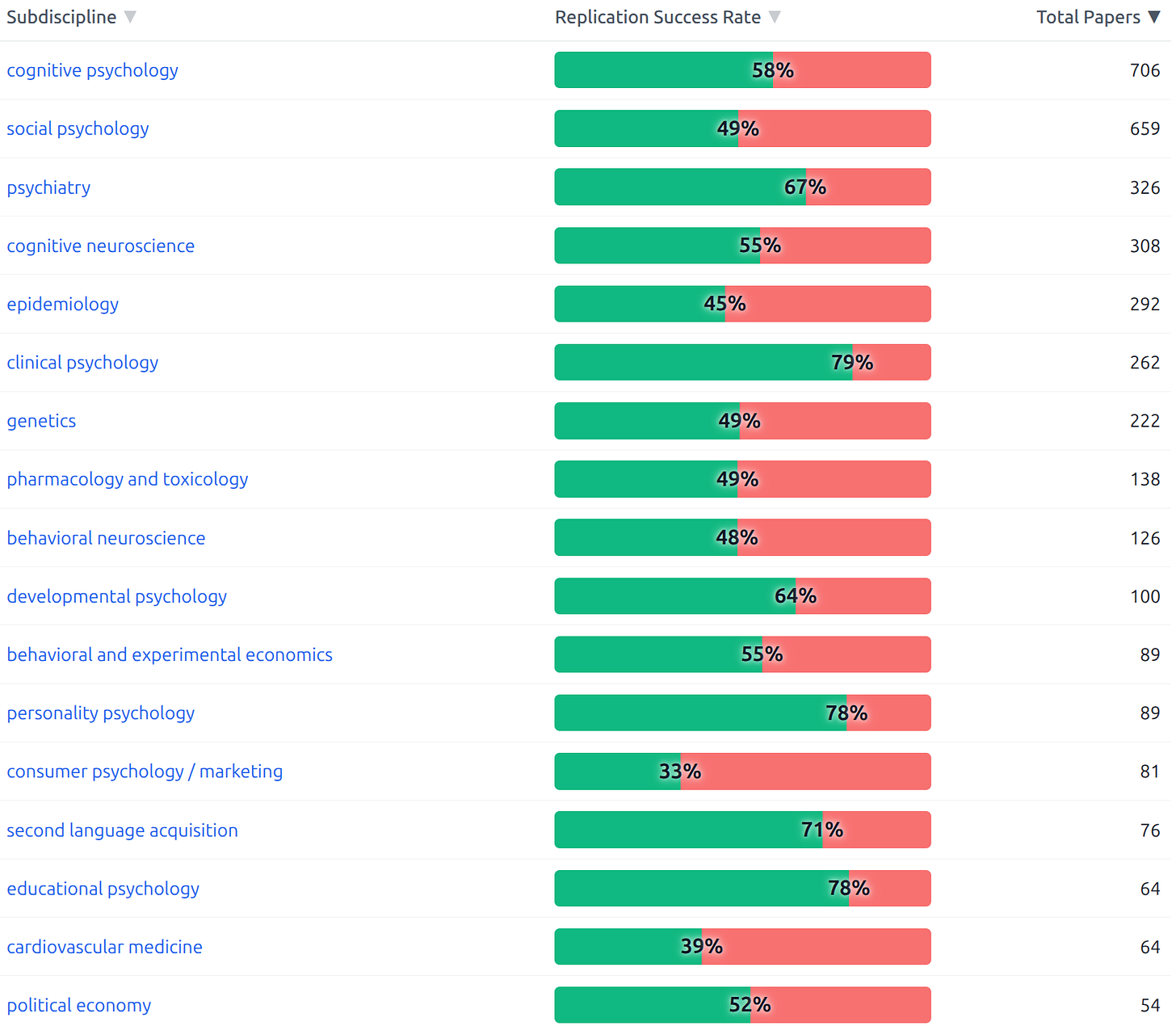Image resolution: width=1176 pixels, height=1026 pixels.
Task: Open behavioral and experimental economics
Action: pos(170,654)
